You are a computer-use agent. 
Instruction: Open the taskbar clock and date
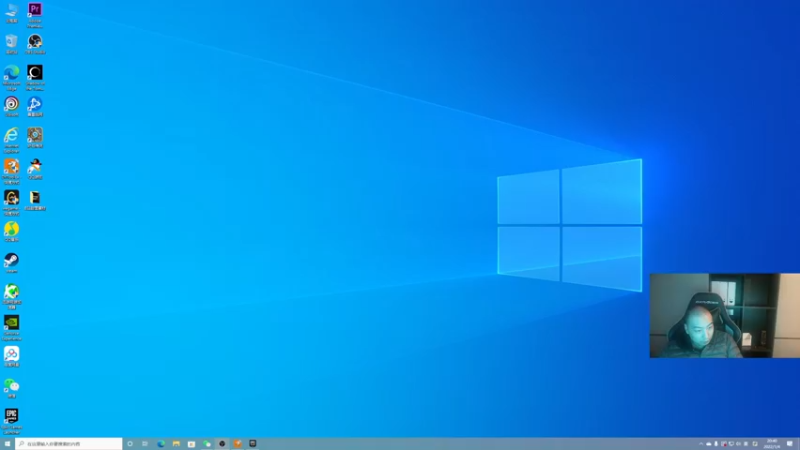[x=771, y=444]
